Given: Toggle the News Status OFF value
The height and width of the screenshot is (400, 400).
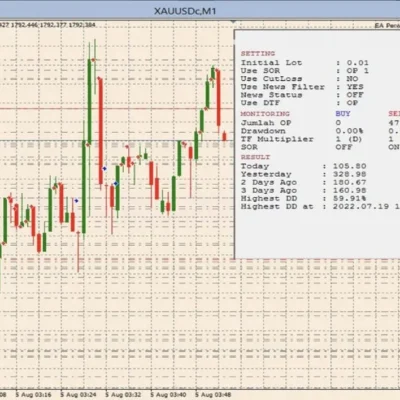Looking at the screenshot, I should point(355,95).
